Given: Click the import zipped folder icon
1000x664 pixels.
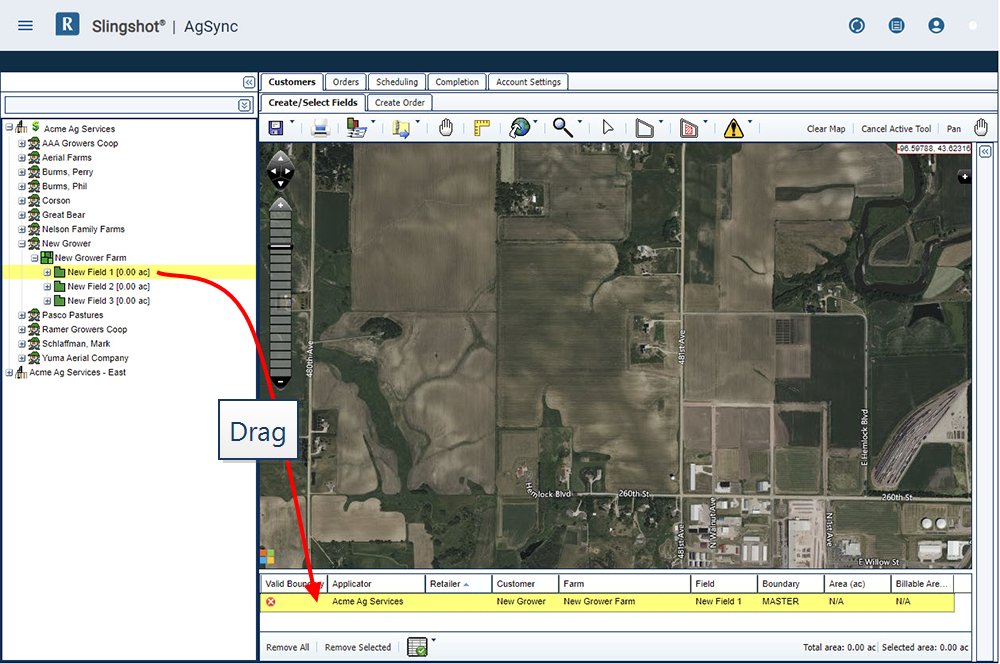Looking at the screenshot, I should point(401,129).
